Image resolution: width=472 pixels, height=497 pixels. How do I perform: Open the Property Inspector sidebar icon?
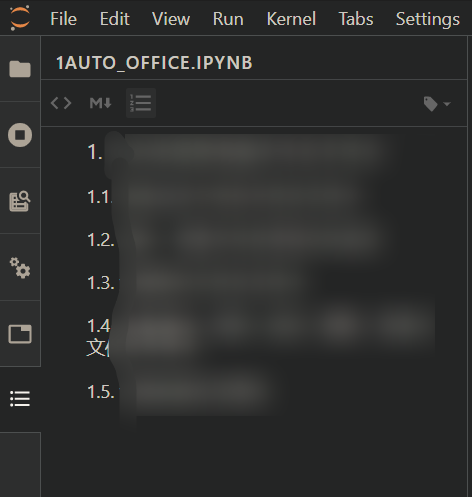(20, 201)
